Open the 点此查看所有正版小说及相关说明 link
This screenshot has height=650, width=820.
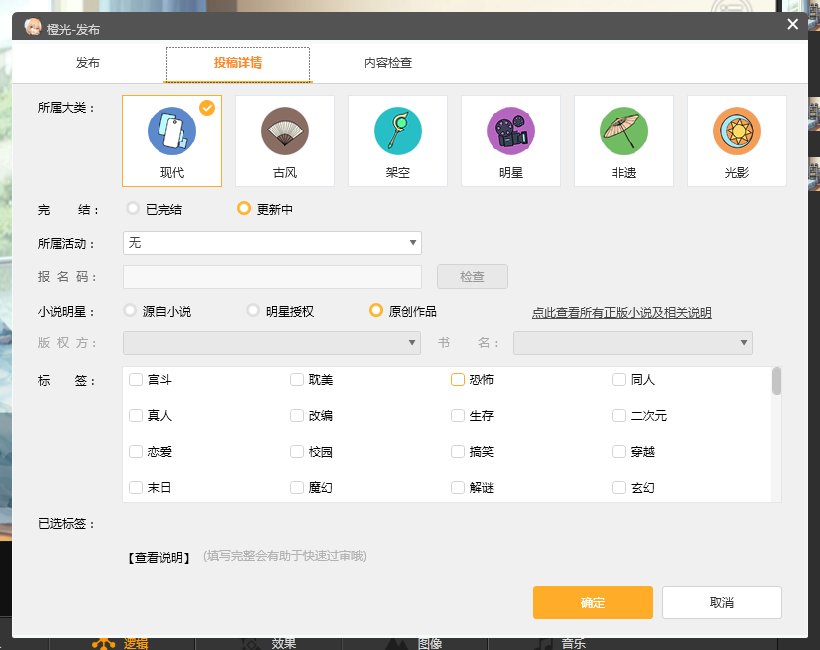pyautogui.click(x=621, y=313)
